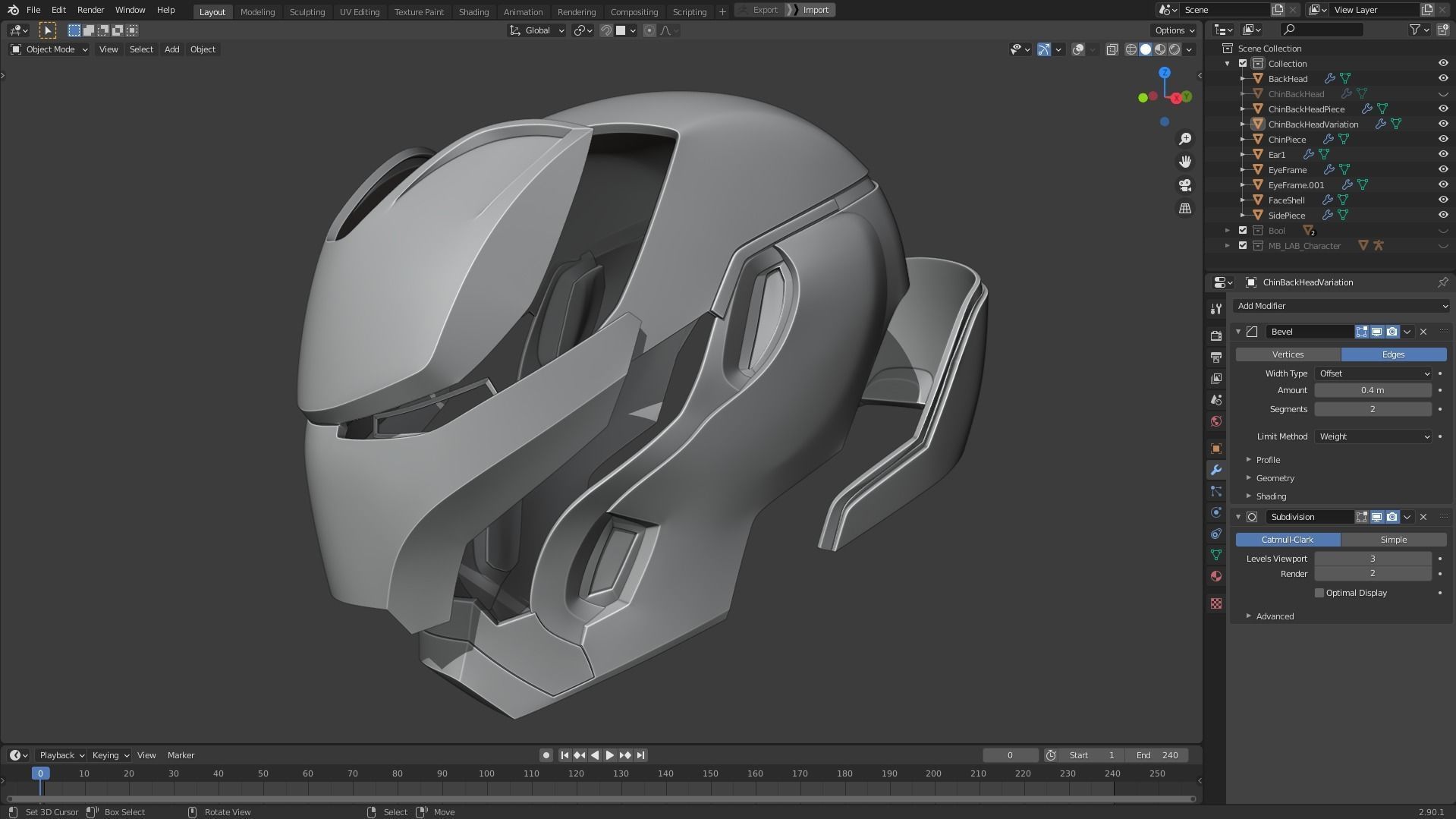Select the tweak select tool icon
Image resolution: width=1456 pixels, height=819 pixels.
coord(47,30)
